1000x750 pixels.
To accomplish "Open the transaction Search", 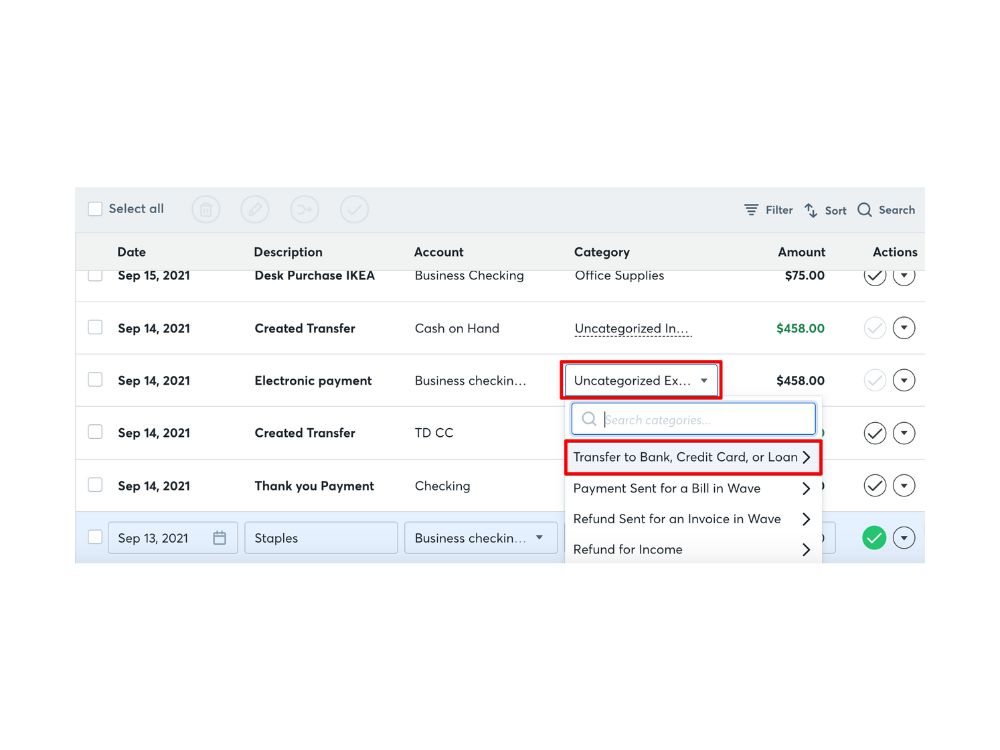I will pyautogui.click(x=886, y=210).
